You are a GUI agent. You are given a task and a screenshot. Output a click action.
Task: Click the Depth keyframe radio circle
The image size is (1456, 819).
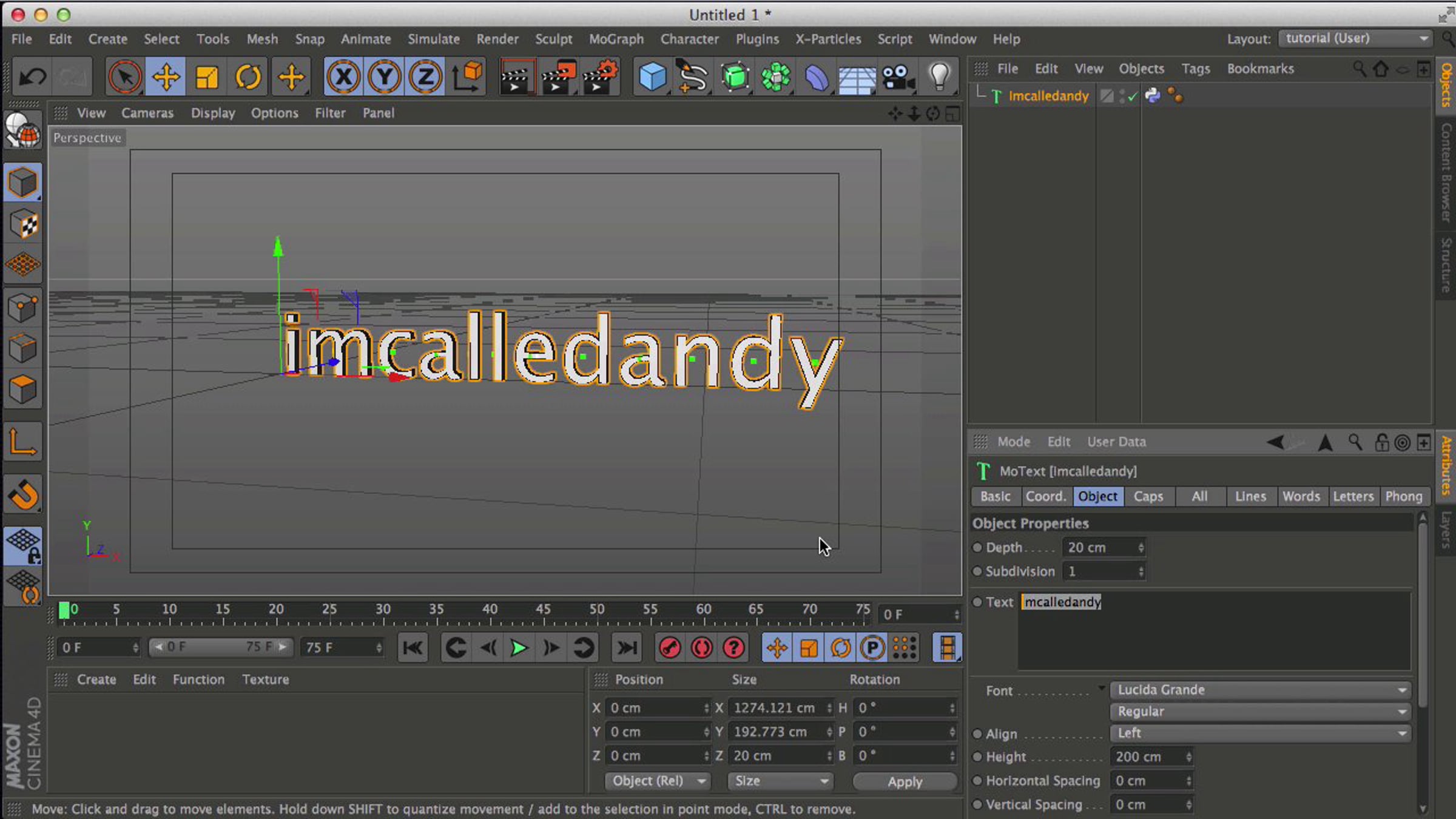coord(977,547)
